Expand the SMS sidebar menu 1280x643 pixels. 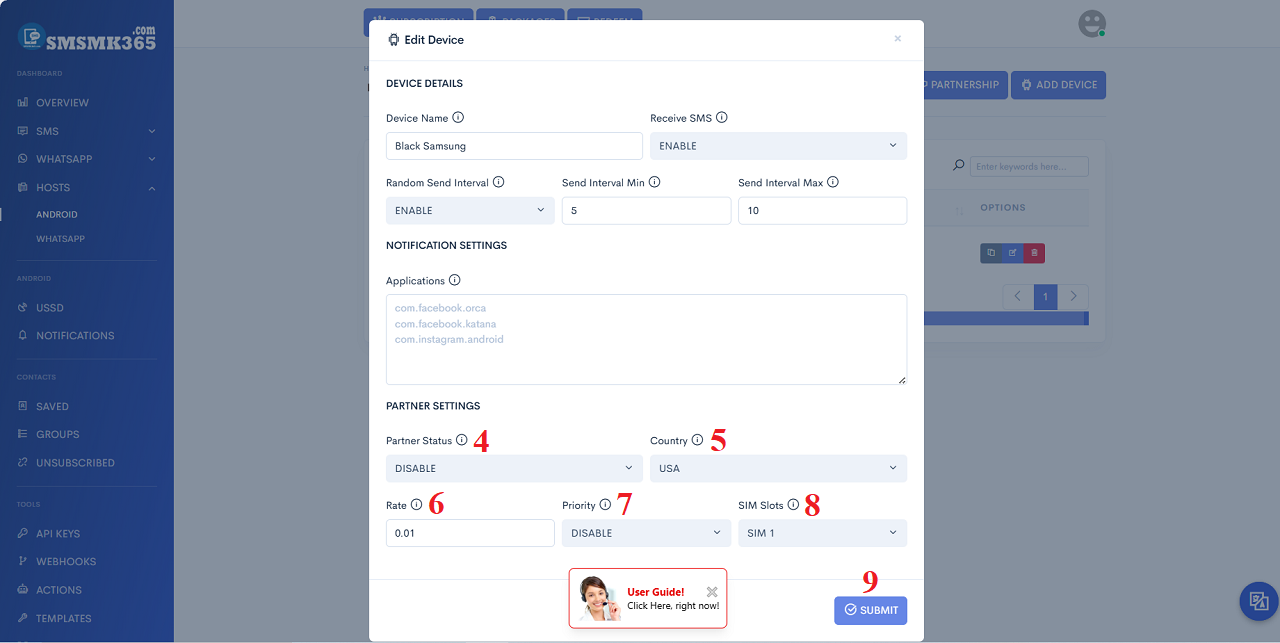click(87, 131)
